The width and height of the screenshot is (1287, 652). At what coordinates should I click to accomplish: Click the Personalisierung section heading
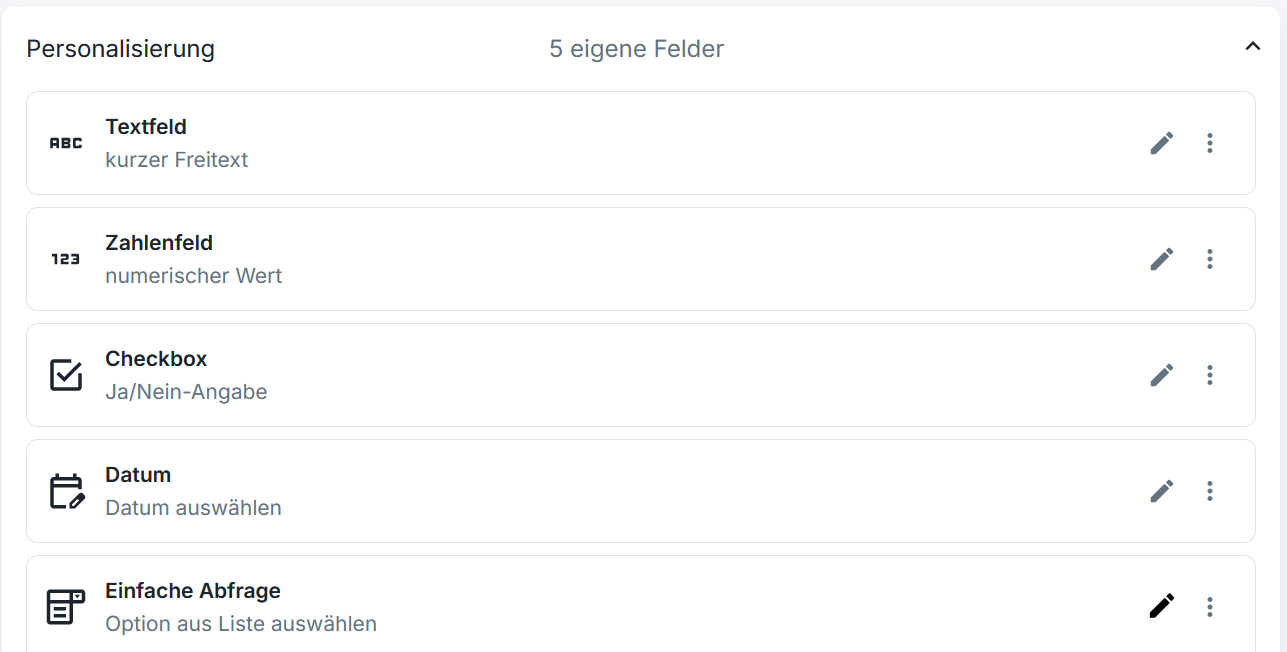pyautogui.click(x=120, y=48)
